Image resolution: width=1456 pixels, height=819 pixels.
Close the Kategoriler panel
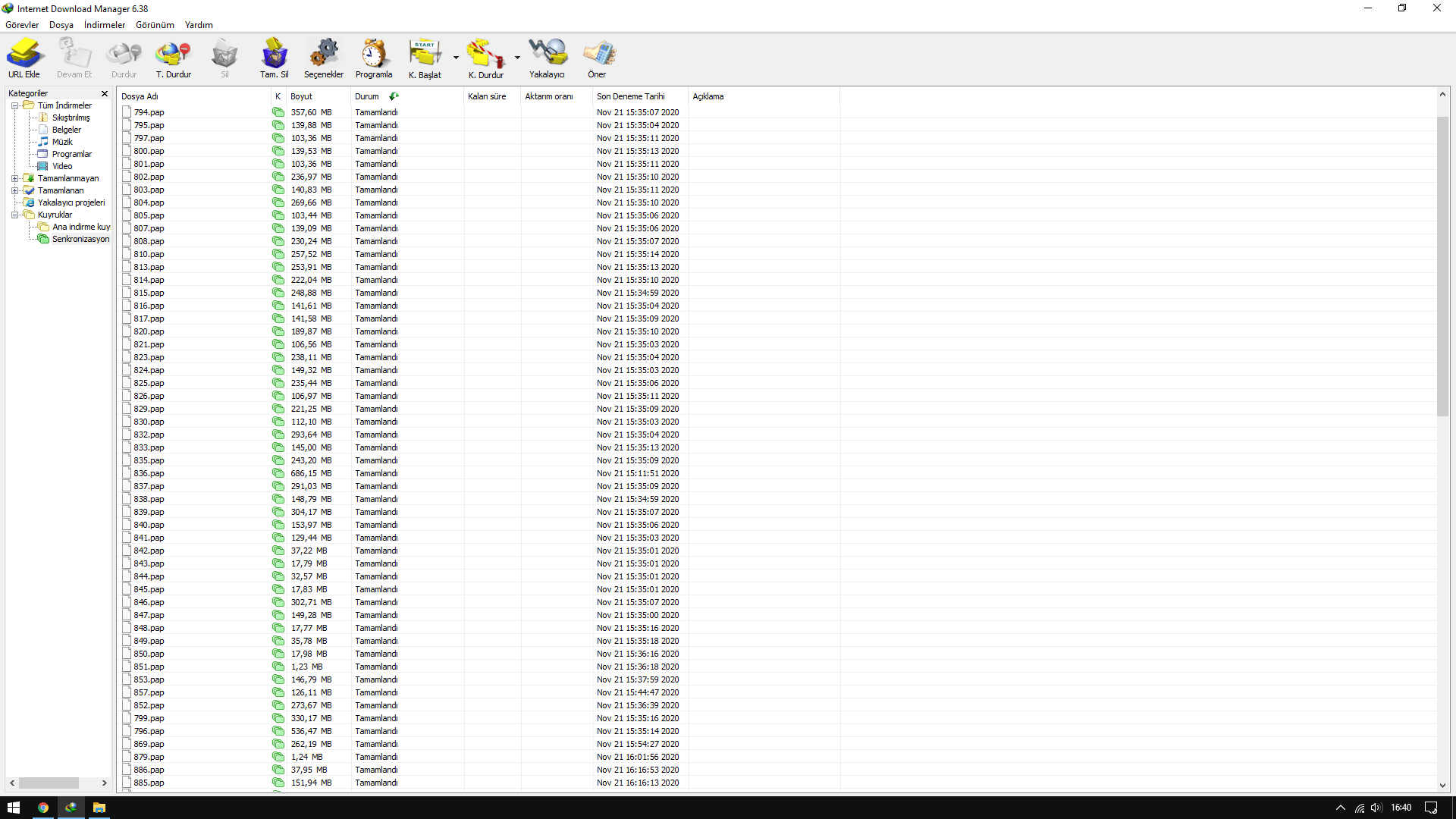pyautogui.click(x=105, y=94)
